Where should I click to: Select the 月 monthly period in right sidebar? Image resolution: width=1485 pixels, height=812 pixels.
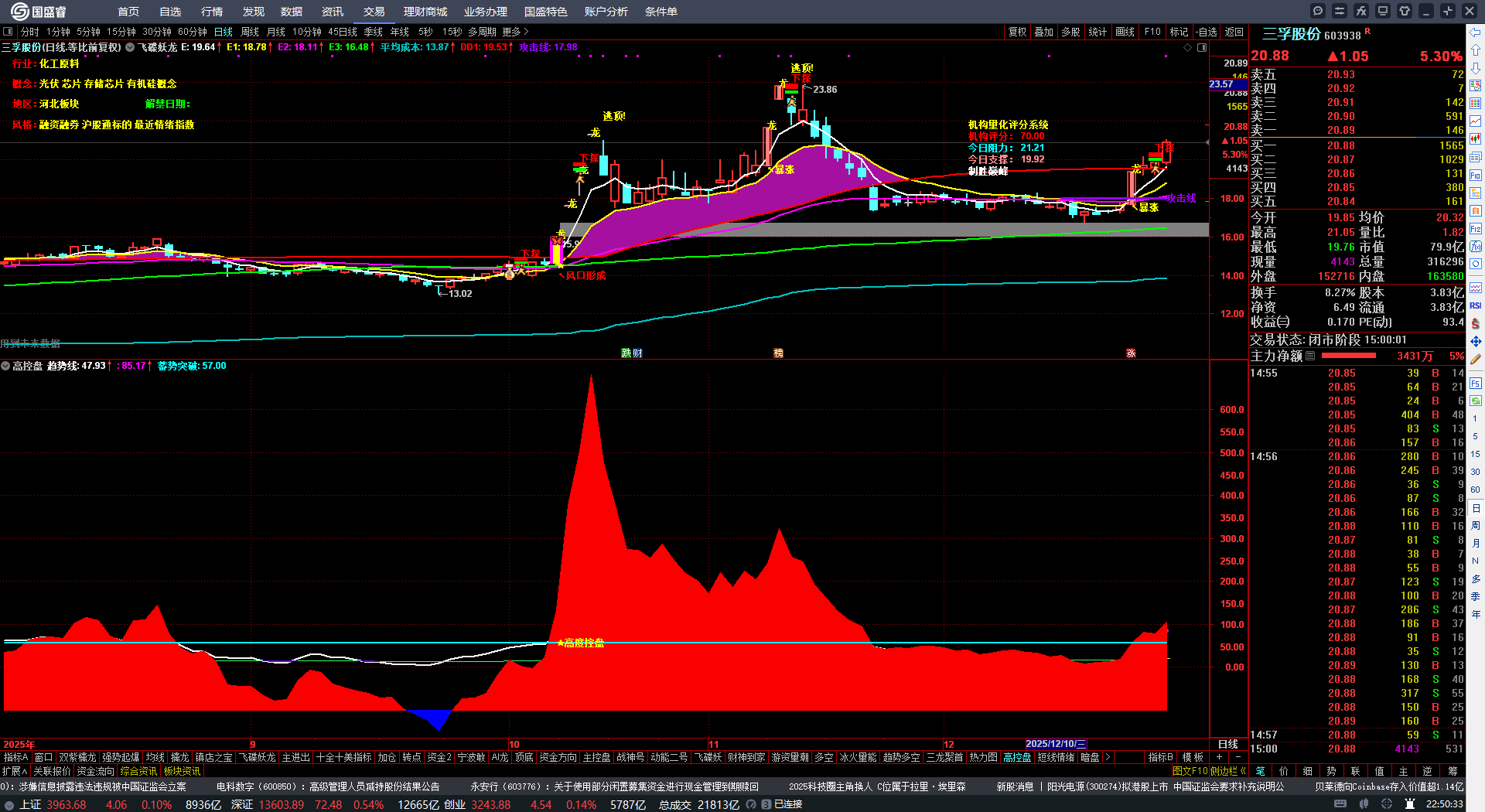tap(1476, 543)
